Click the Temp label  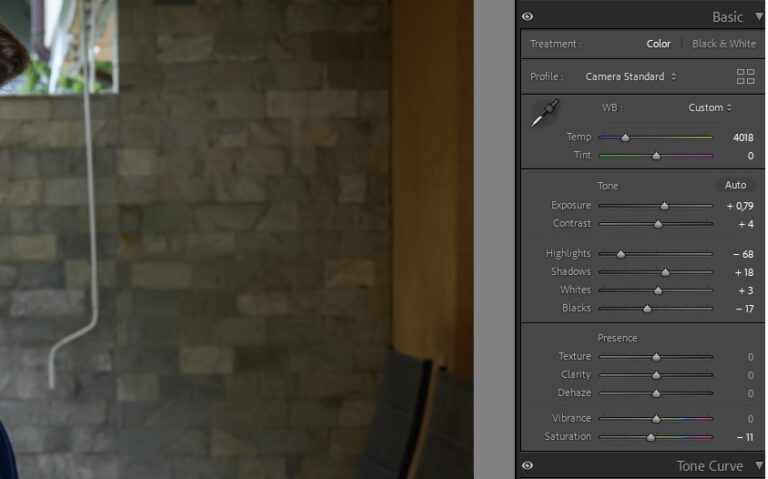[578, 137]
